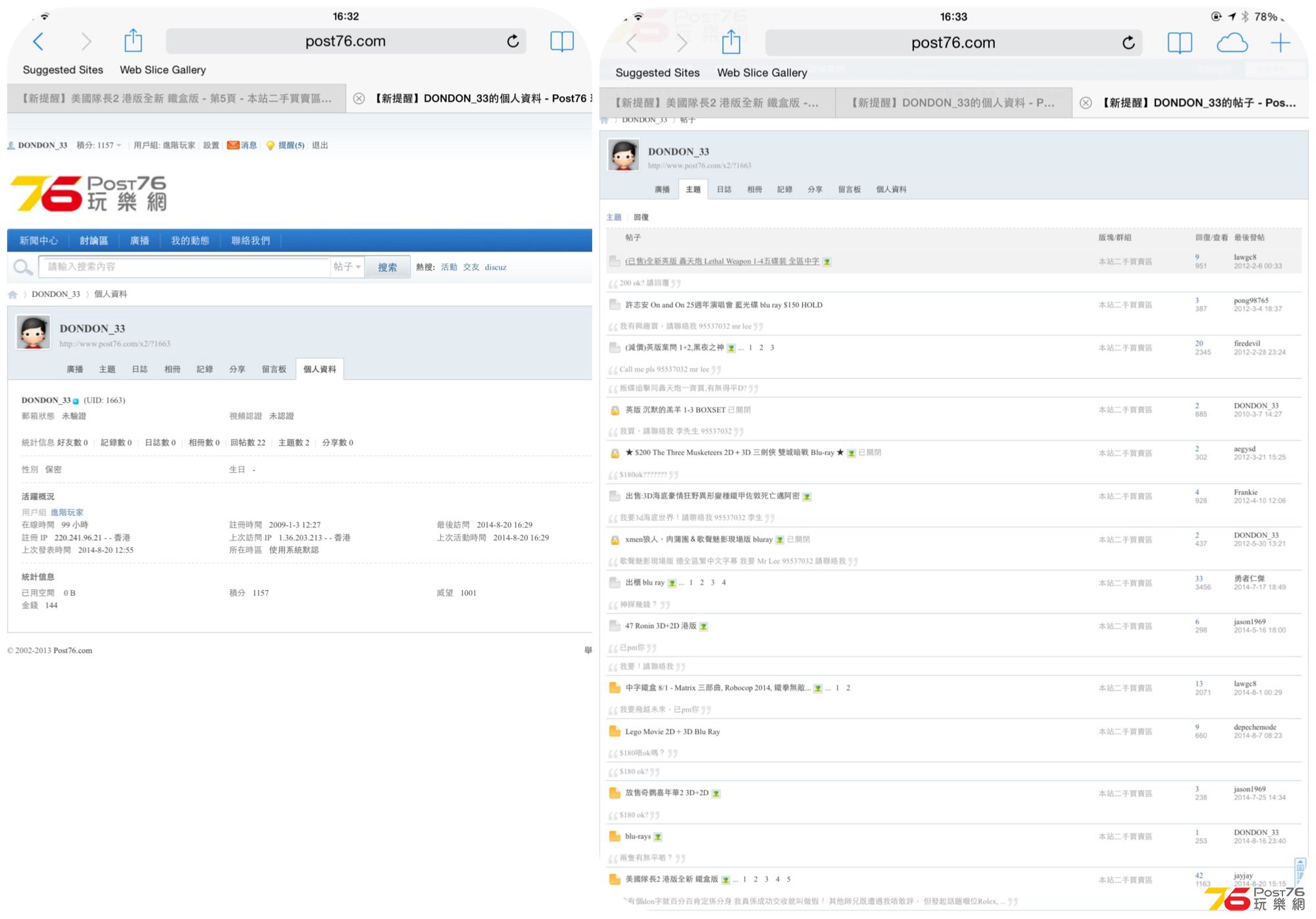Image resolution: width=1316 pixels, height=919 pixels.
Task: Go to page 4 of 出櫃 blu ray thread
Action: point(724,583)
